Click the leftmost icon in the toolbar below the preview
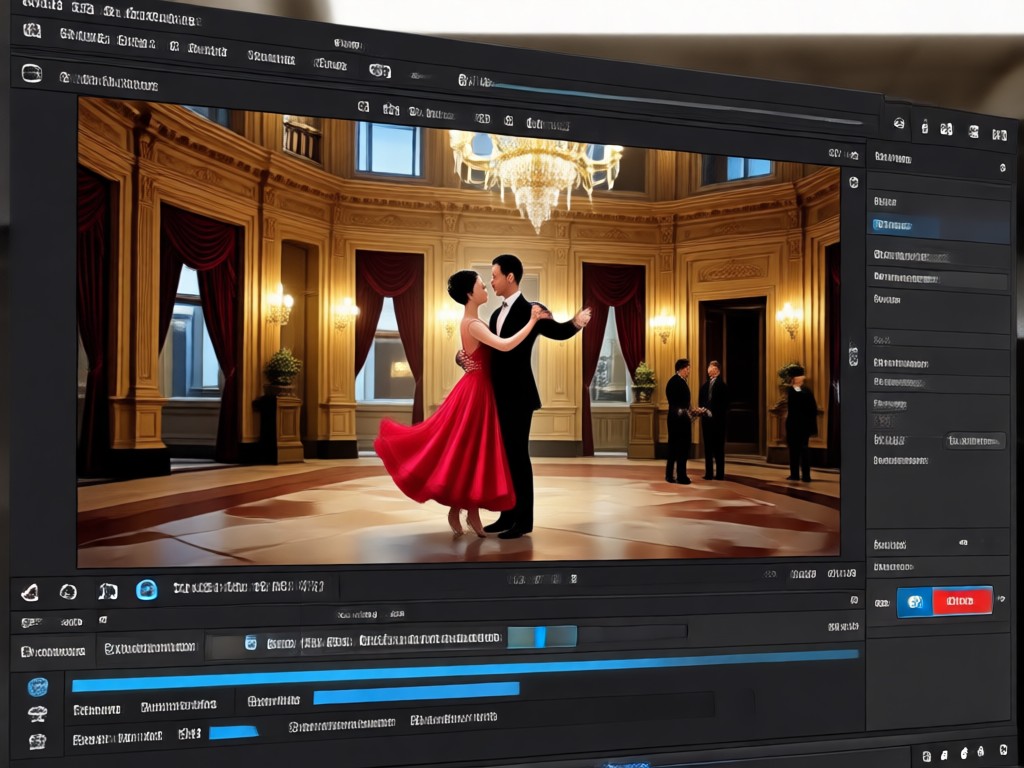Image resolution: width=1024 pixels, height=768 pixels. pos(30,592)
